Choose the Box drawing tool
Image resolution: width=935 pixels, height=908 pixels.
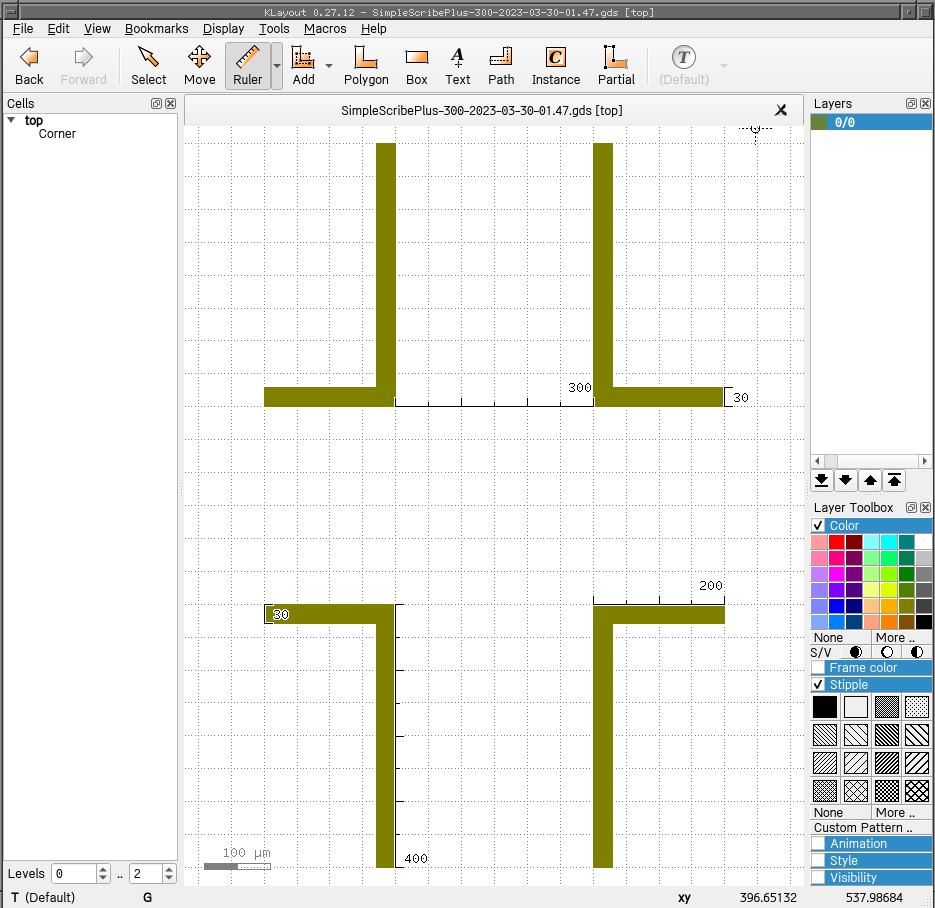coord(416,66)
